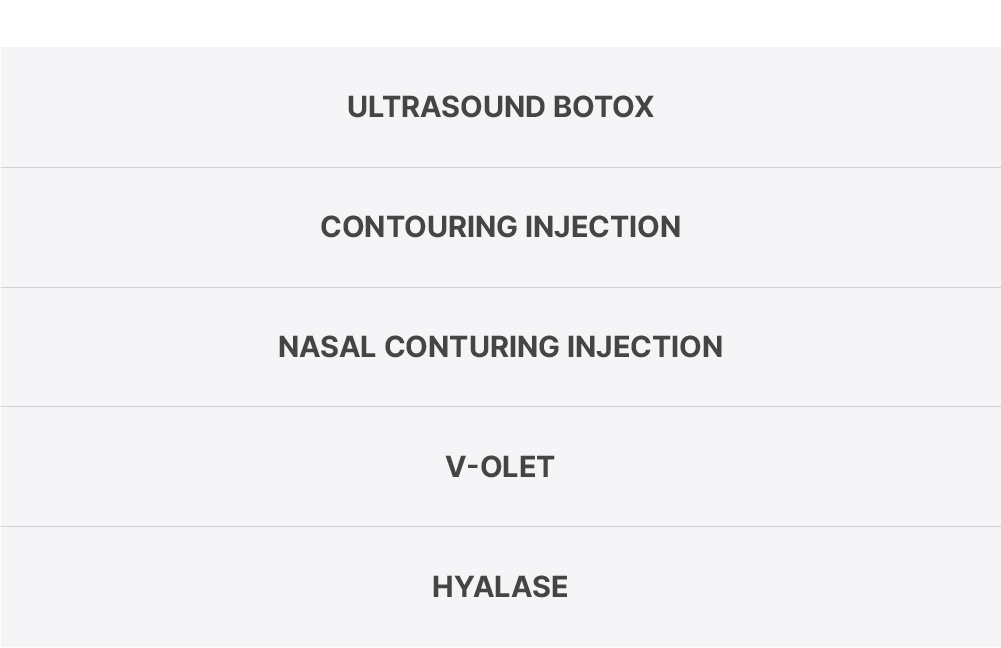Tap the row containing CONTOURING INJECTION
The height and width of the screenshot is (648, 1001).
click(x=500, y=227)
